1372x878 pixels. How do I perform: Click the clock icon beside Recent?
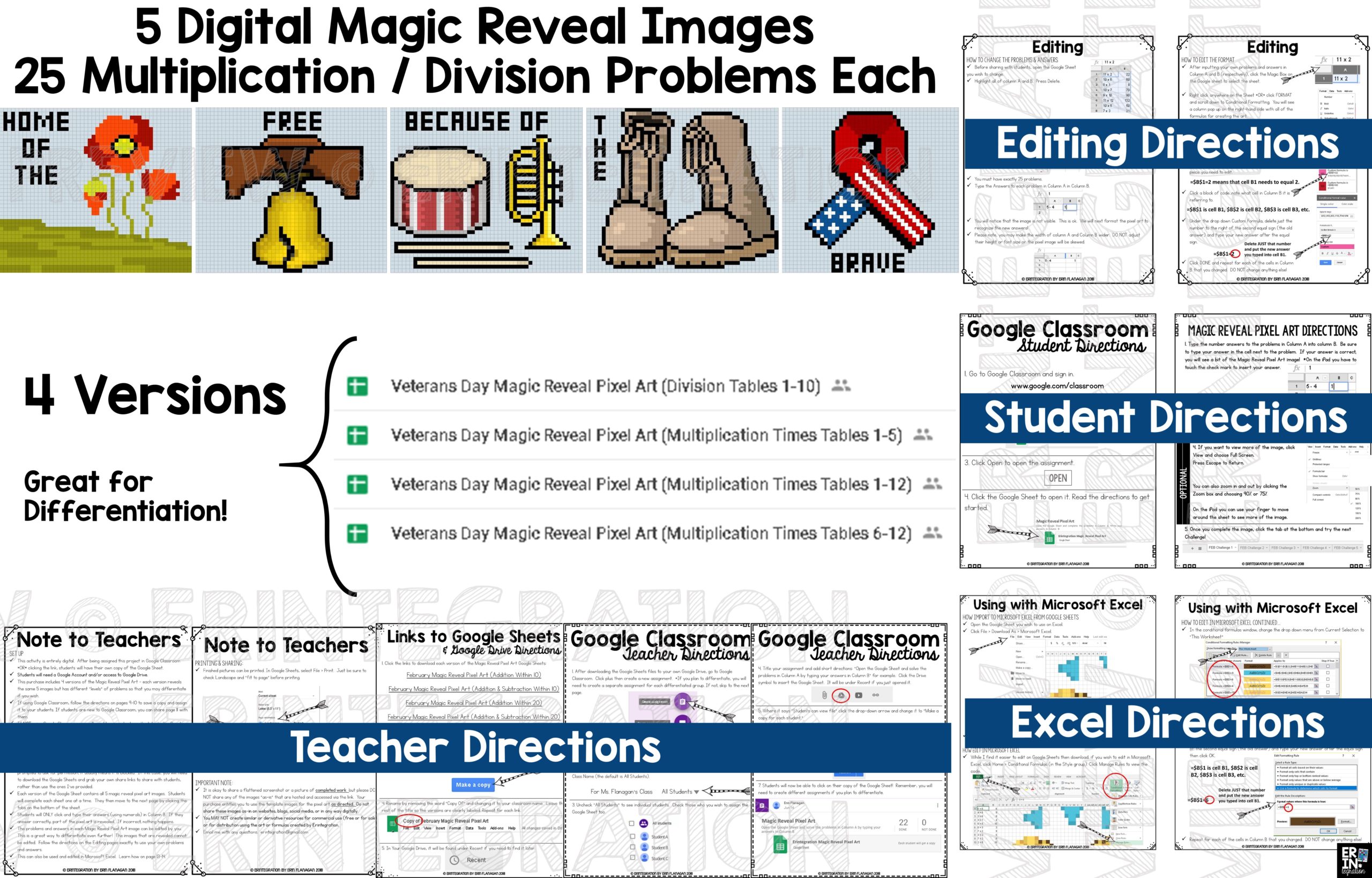(x=454, y=860)
